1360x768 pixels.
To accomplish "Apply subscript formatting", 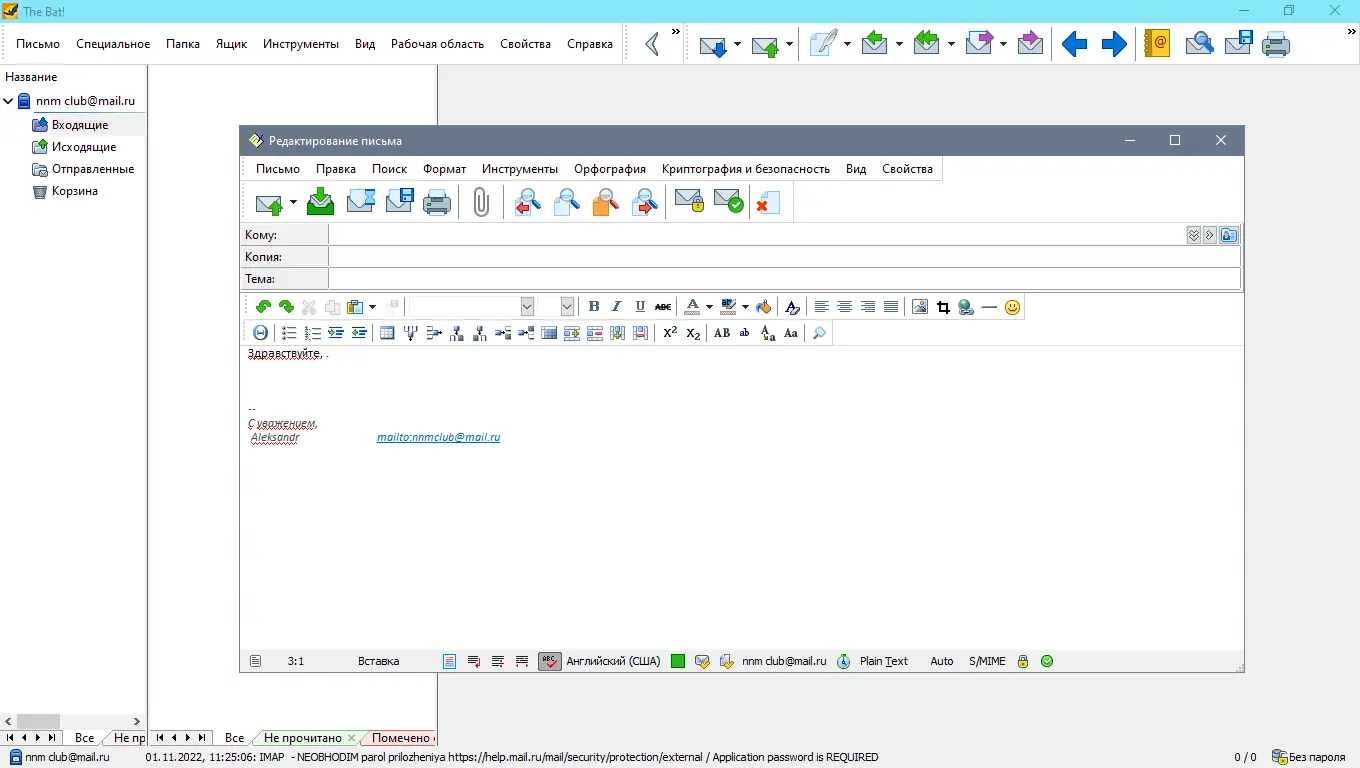I will (693, 333).
